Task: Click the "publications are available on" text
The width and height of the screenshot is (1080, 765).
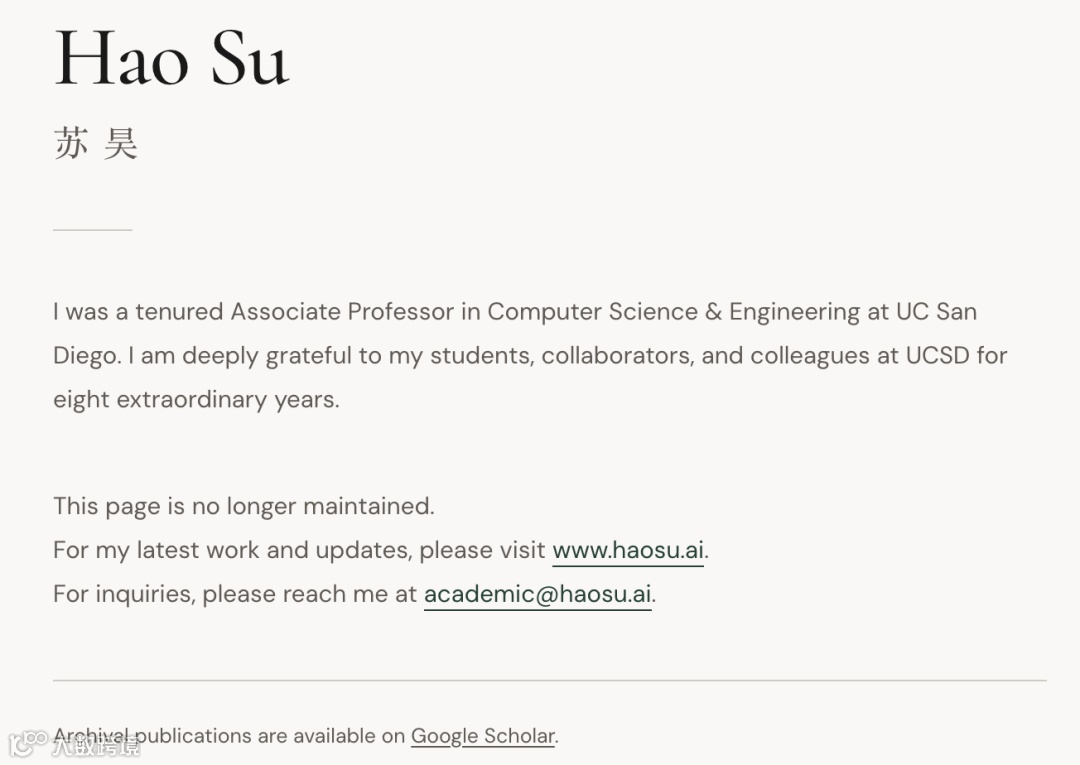Action: pyautogui.click(x=270, y=736)
